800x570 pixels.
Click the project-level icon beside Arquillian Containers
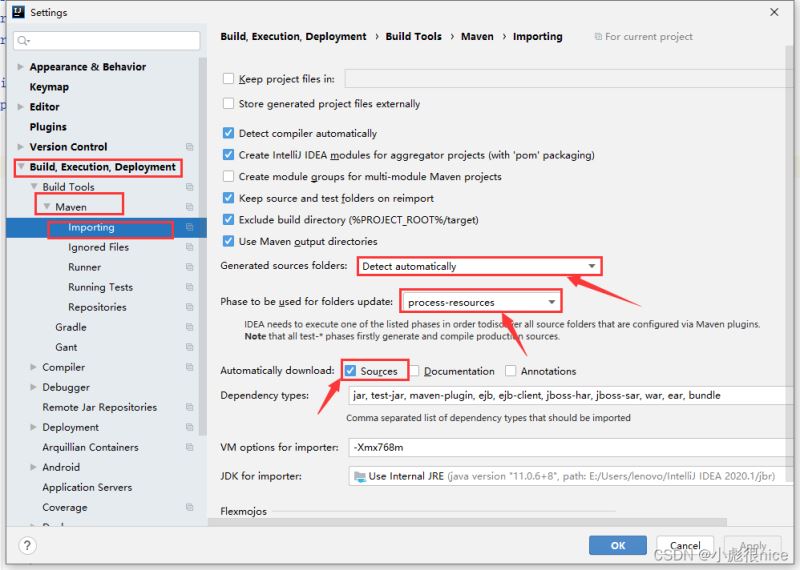(x=190, y=447)
